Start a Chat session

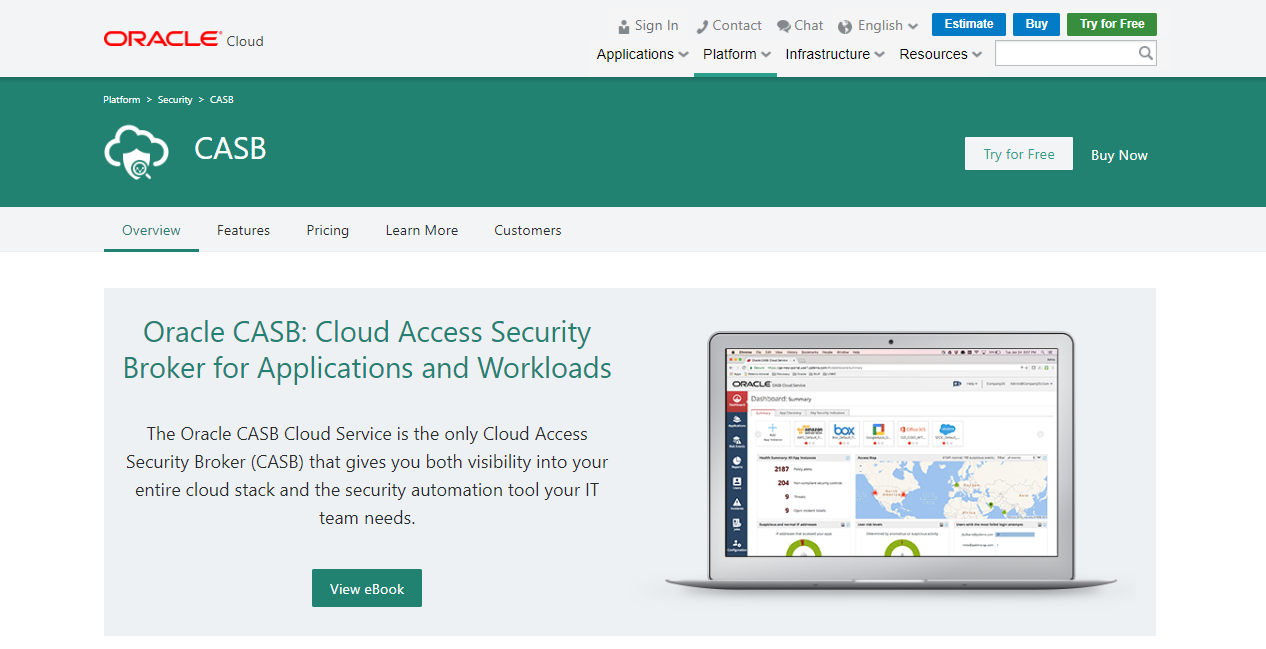(x=809, y=26)
